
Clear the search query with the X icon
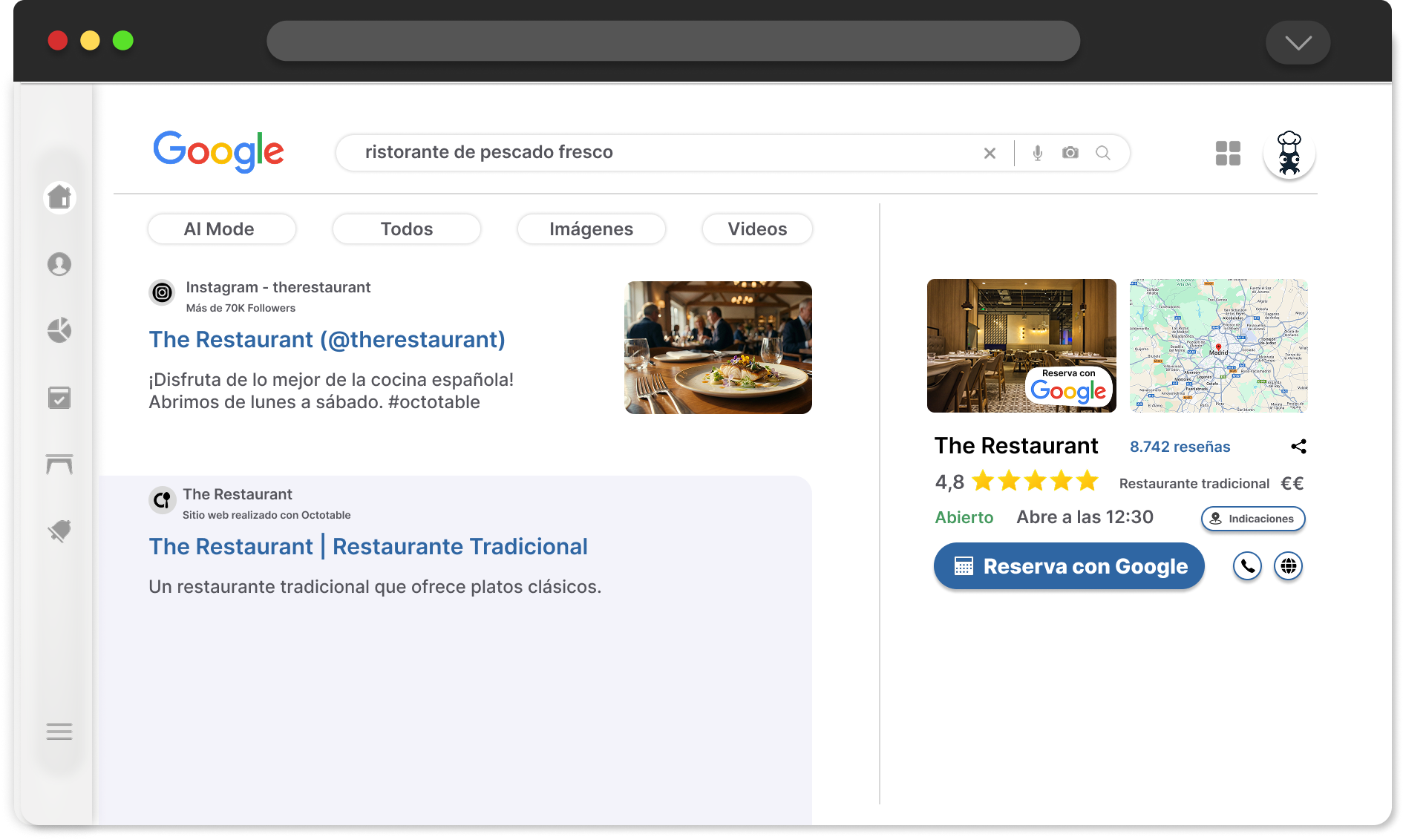tap(990, 153)
